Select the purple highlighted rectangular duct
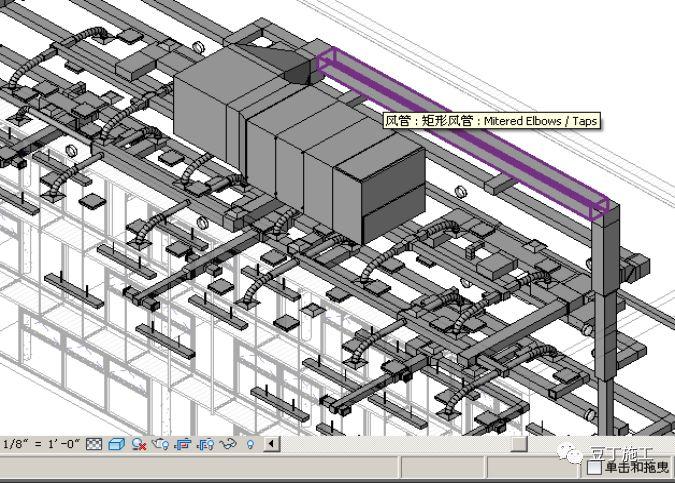Viewport: 675px width, 484px height. pyautogui.click(x=463, y=134)
